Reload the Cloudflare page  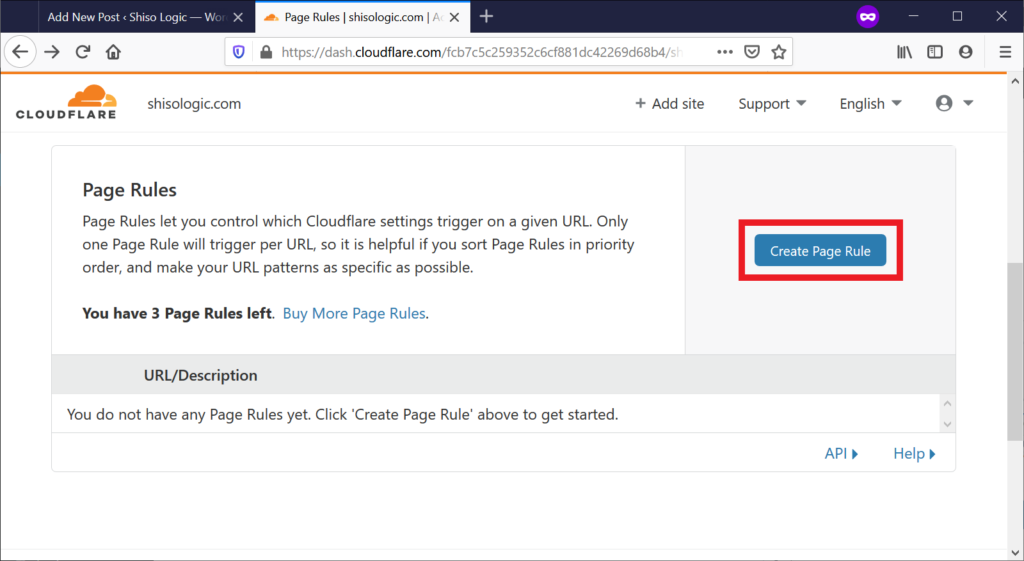coord(82,52)
